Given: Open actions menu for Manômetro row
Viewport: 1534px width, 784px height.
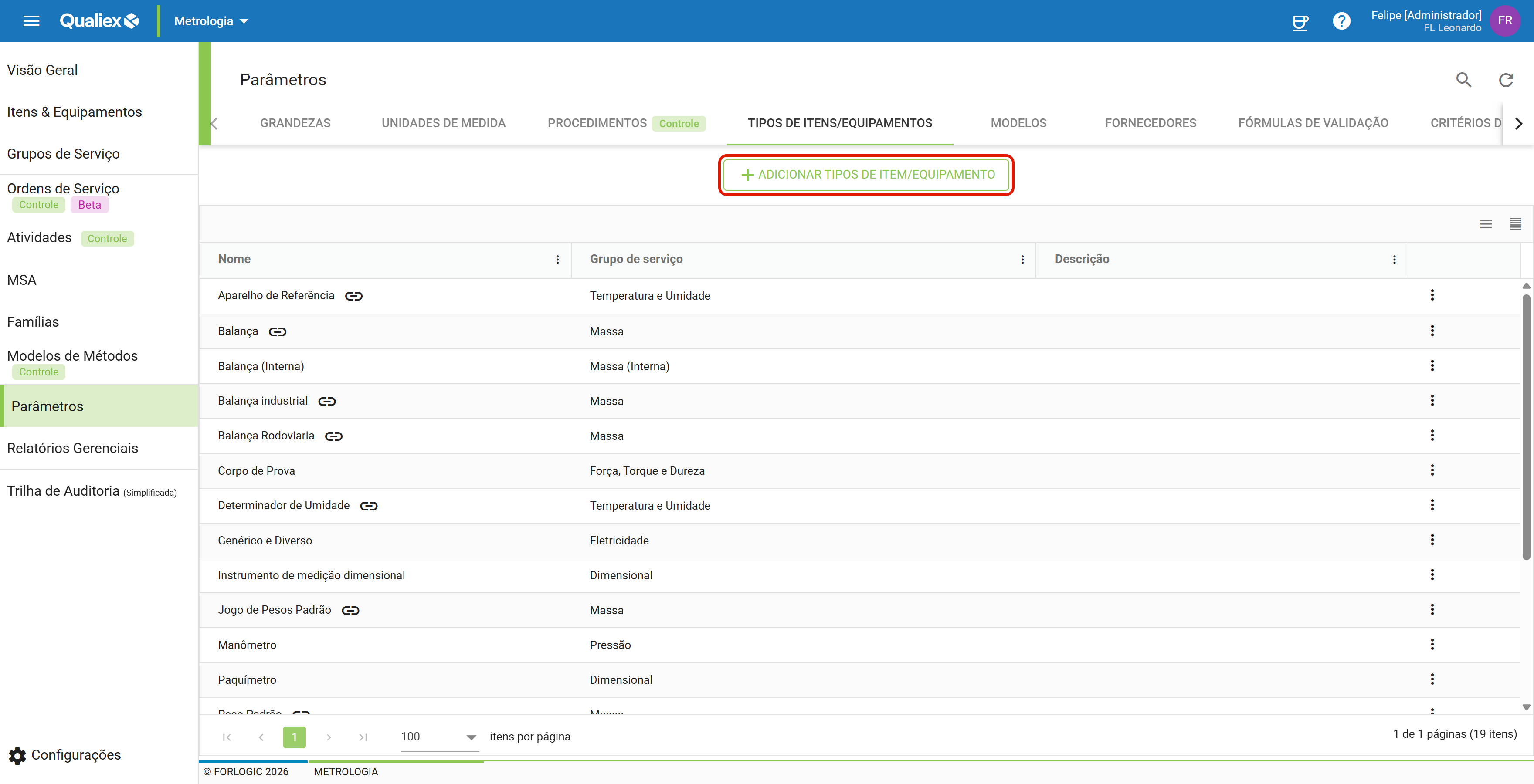Looking at the screenshot, I should pos(1432,645).
